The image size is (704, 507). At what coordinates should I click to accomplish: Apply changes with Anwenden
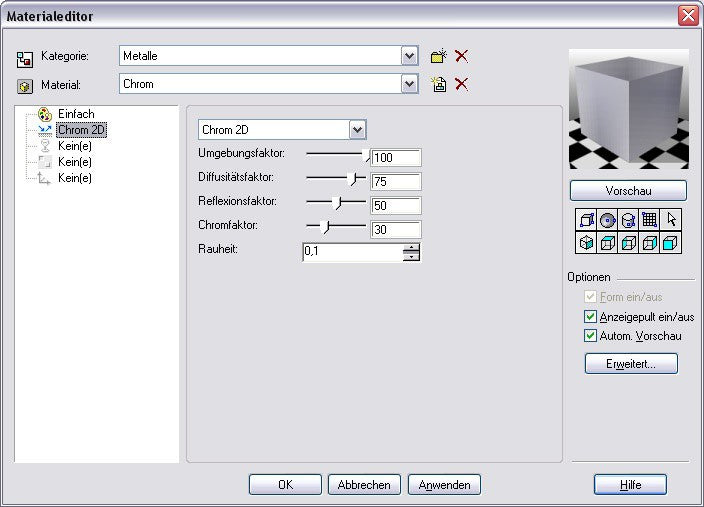pos(444,485)
